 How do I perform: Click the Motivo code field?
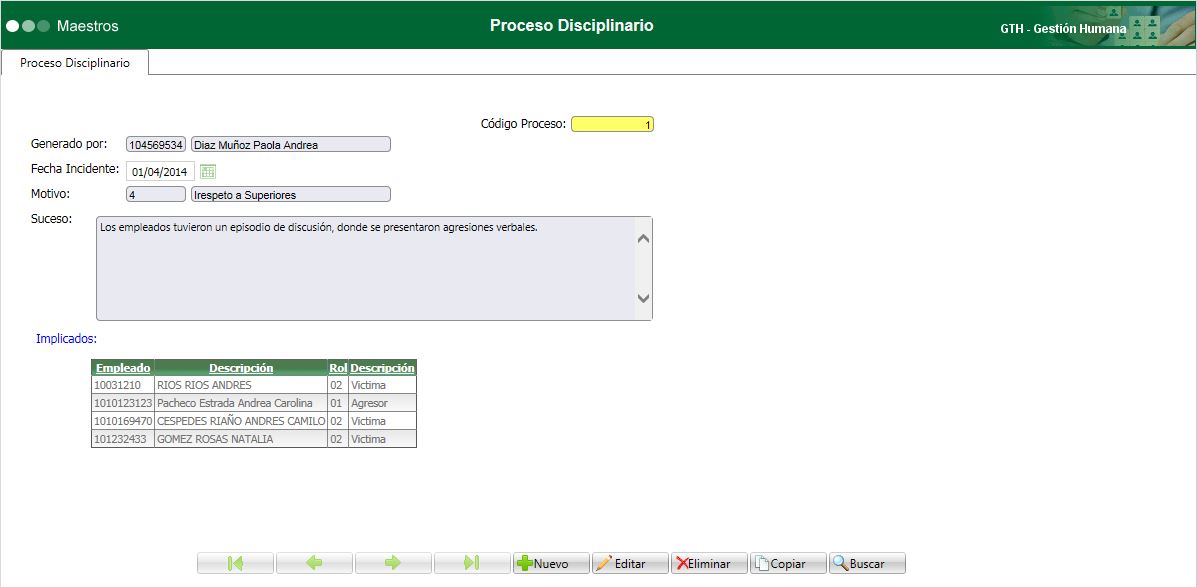point(156,195)
